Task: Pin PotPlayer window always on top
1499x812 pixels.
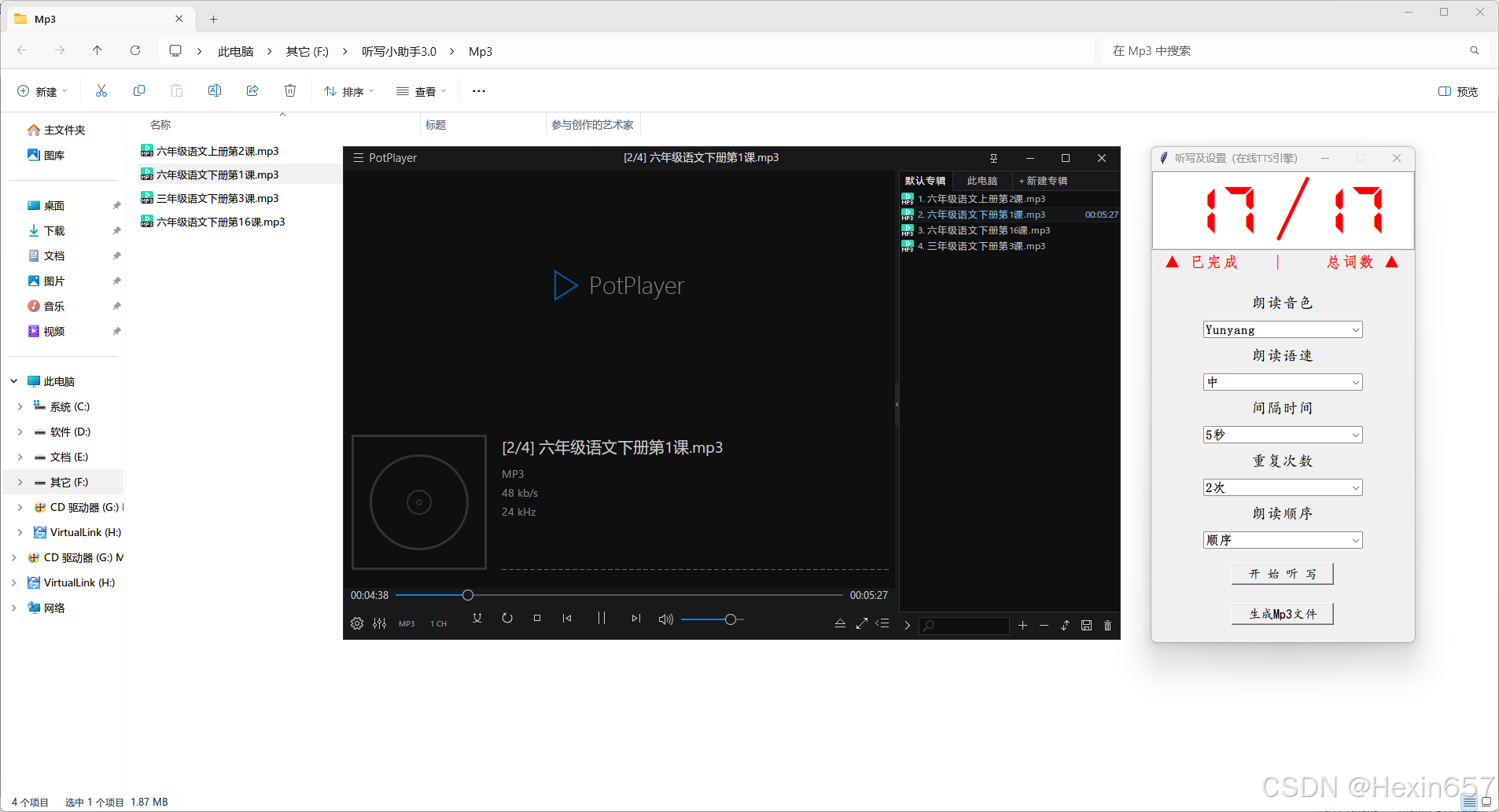Action: click(x=993, y=158)
